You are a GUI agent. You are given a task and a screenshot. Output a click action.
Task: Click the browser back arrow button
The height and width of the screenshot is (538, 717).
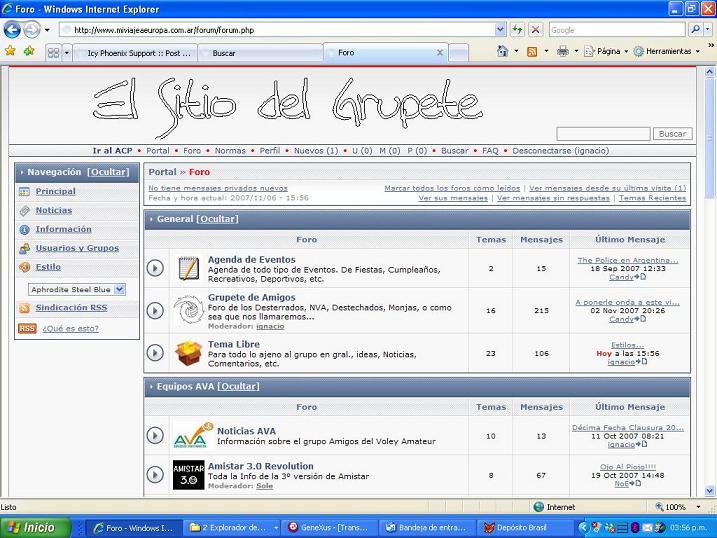[x=13, y=30]
